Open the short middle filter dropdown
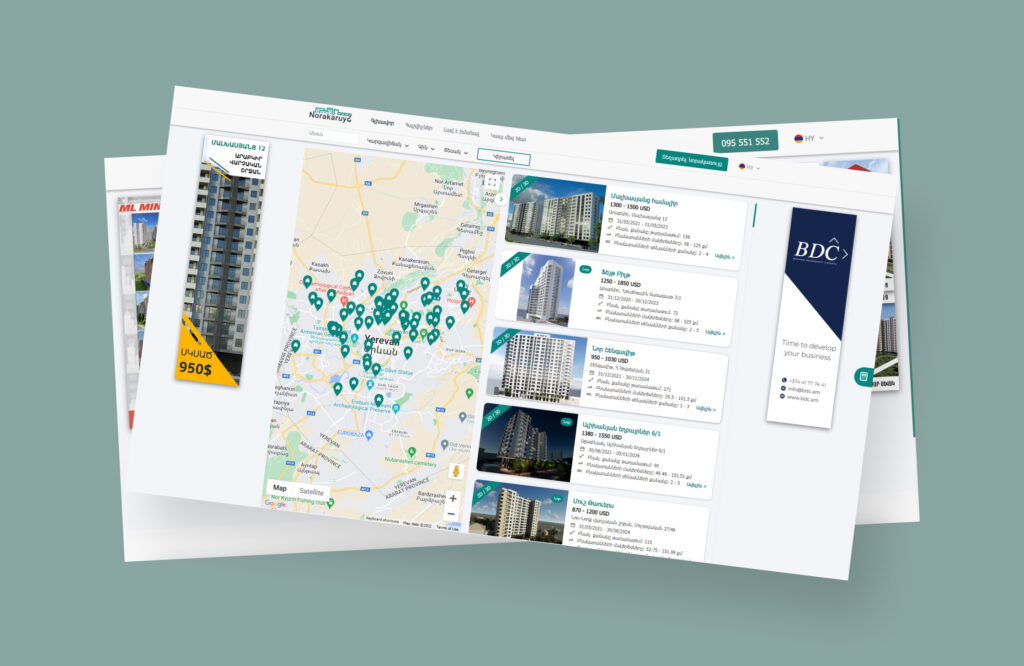Viewport: 1024px width, 666px height. coord(426,148)
